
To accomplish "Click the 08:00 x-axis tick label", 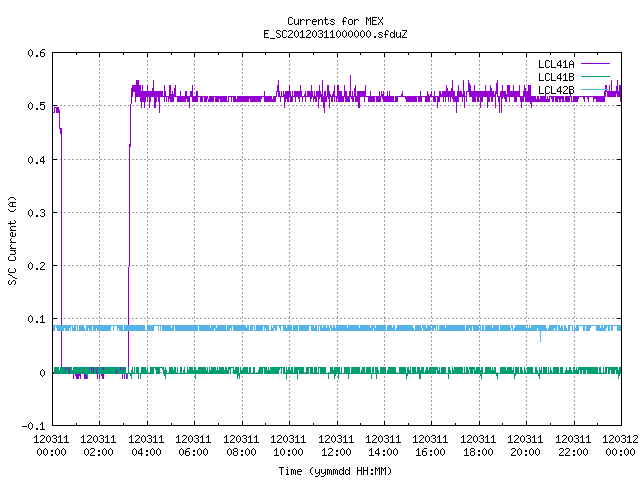I will [x=241, y=452].
